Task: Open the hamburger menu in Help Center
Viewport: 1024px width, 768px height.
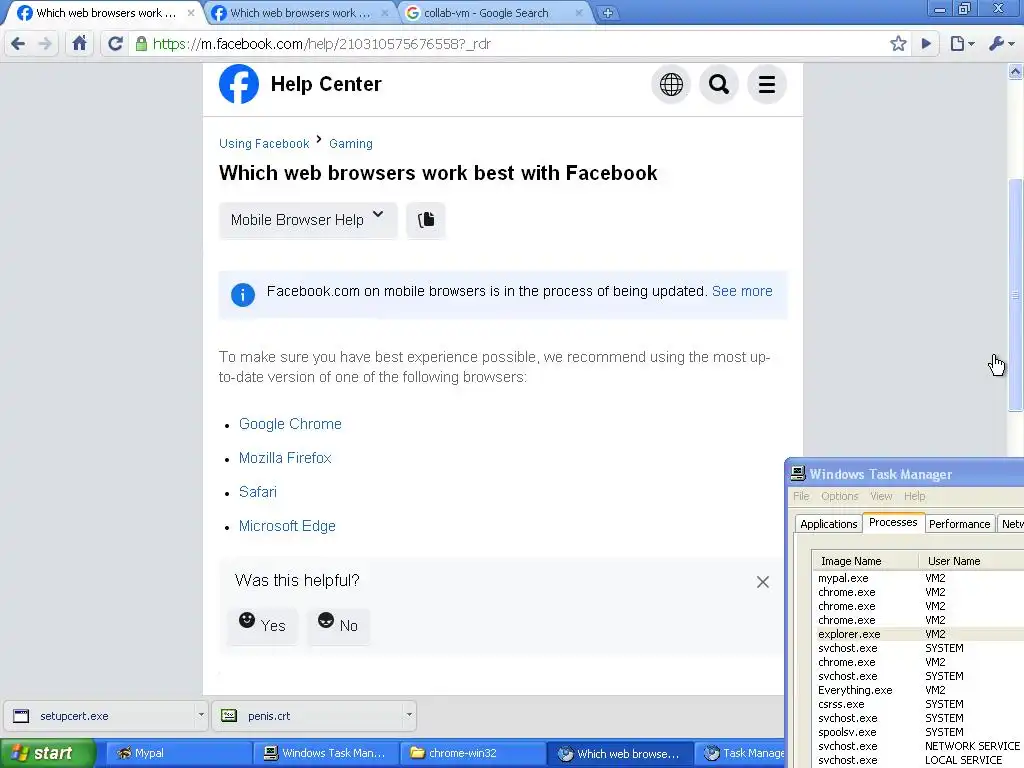Action: [767, 84]
